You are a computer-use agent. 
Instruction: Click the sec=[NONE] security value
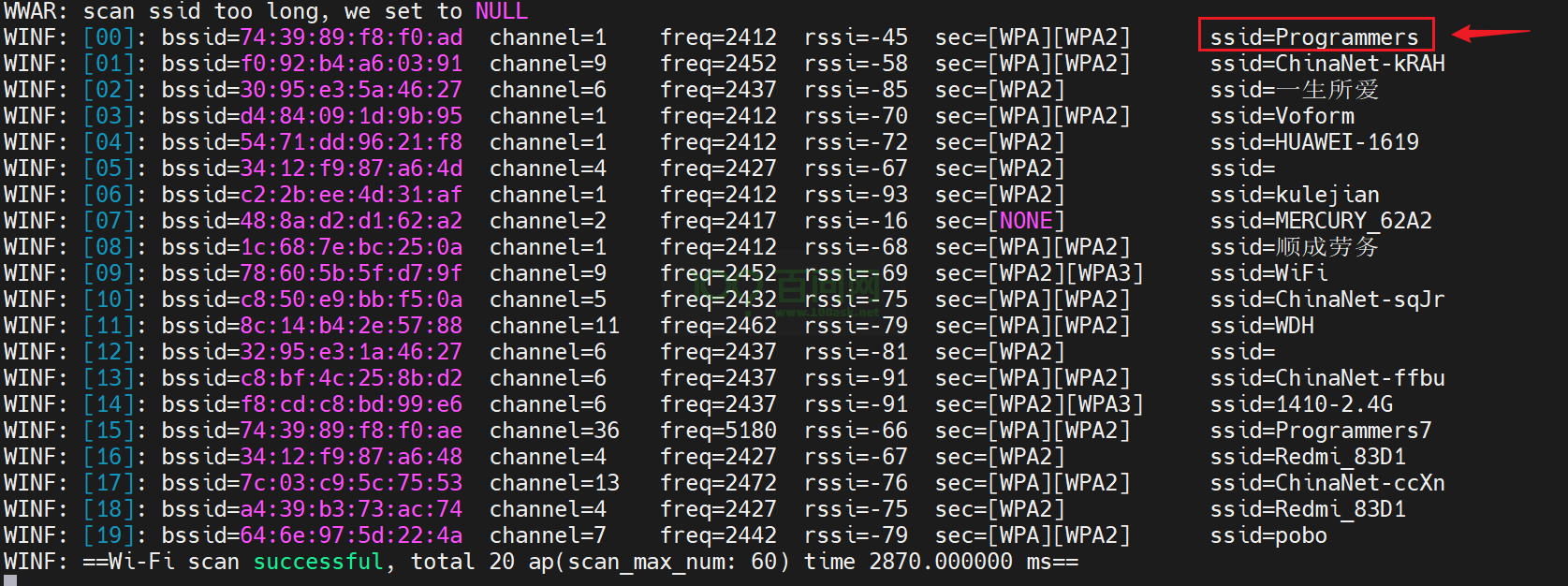coord(1000,221)
